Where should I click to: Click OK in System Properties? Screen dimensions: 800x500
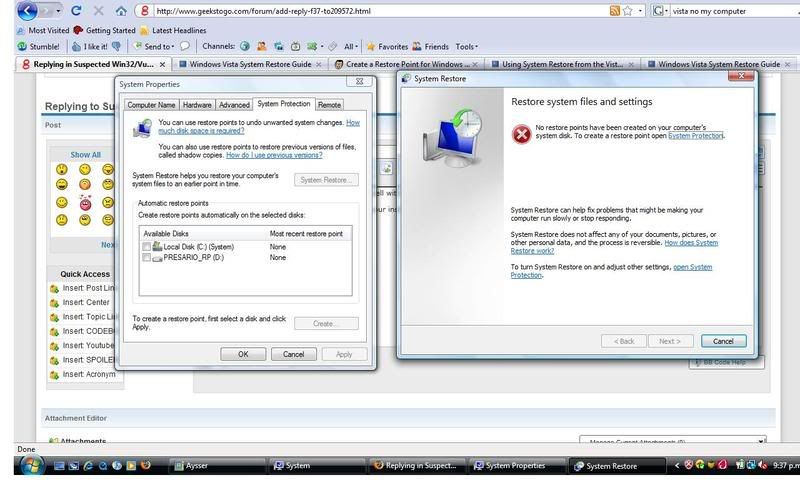(x=243, y=354)
